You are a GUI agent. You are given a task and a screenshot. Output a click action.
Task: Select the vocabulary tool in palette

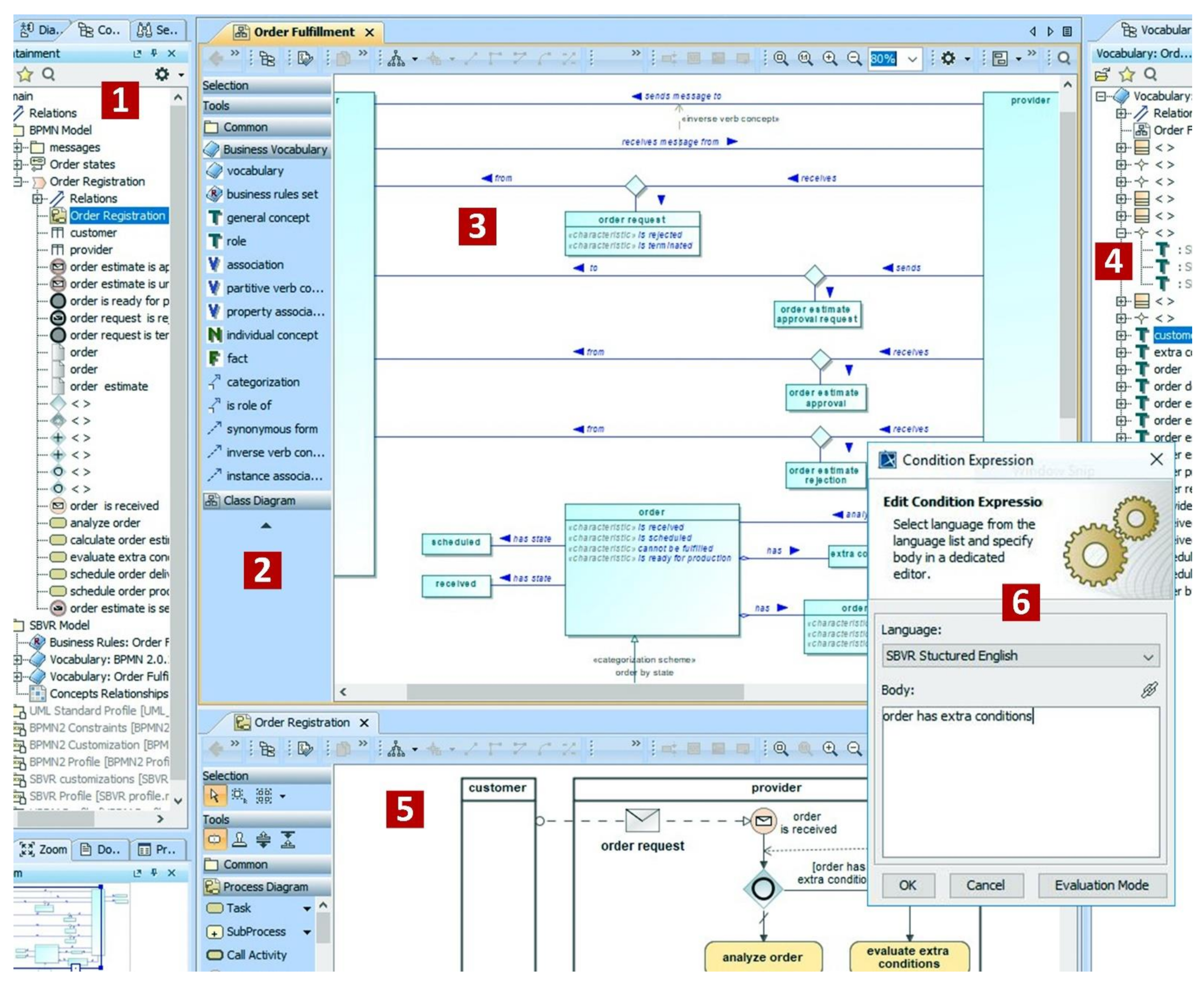tap(254, 171)
